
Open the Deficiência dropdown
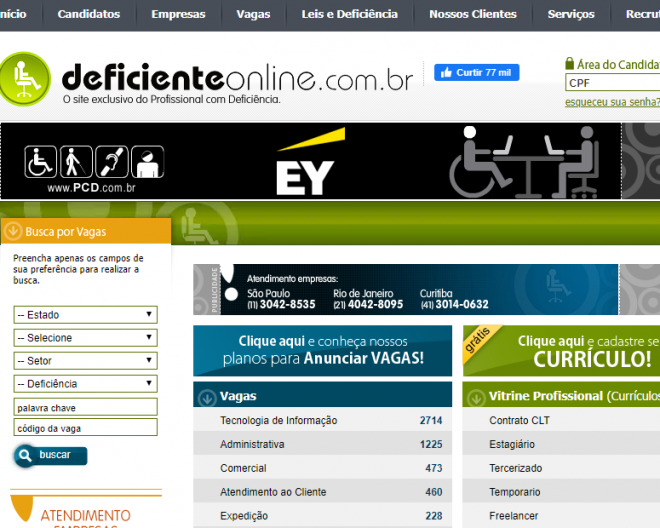click(x=85, y=384)
